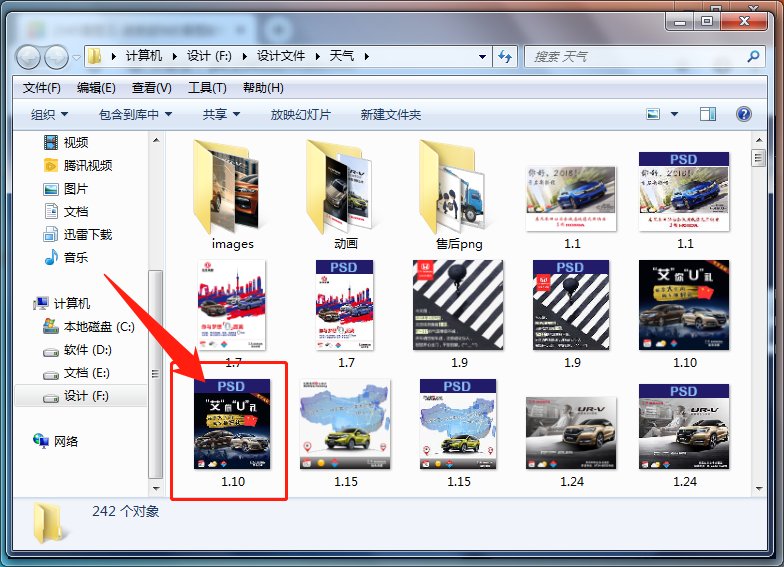This screenshot has width=784, height=567.
Task: Click 新建文件夹 button
Action: 390,114
